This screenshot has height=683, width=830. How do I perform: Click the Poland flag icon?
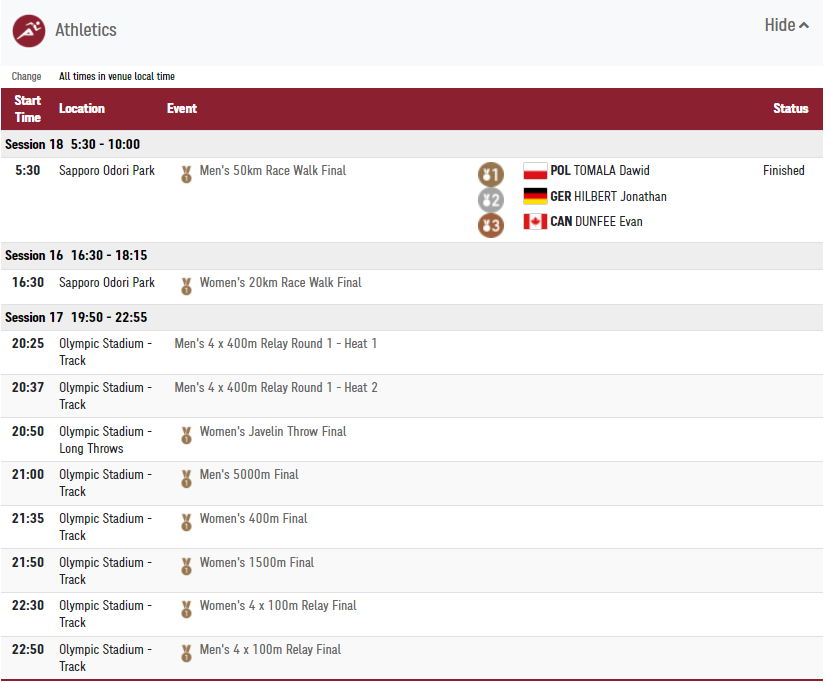pyautogui.click(x=535, y=171)
